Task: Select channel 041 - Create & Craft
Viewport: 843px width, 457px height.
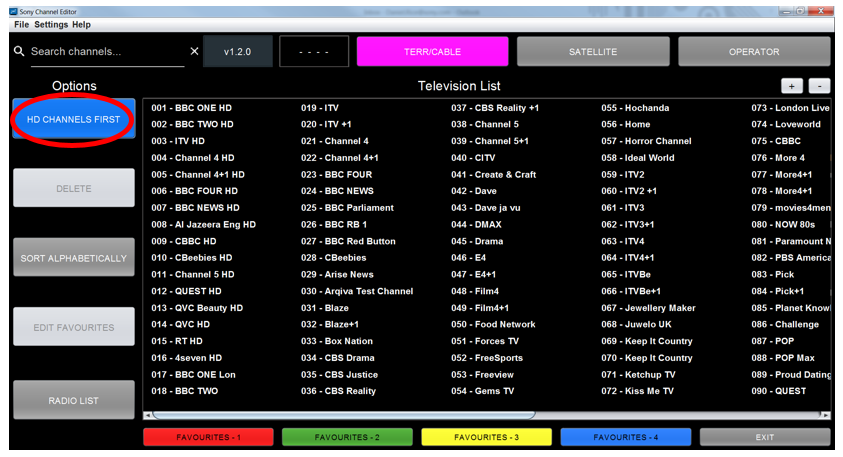Action: pyautogui.click(x=494, y=174)
